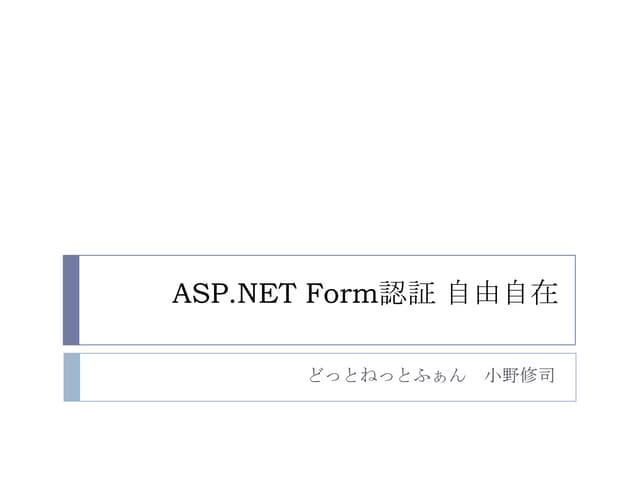
Task: Click the slide title "ASP.NET Form認証 自由自在"
Action: pos(365,295)
